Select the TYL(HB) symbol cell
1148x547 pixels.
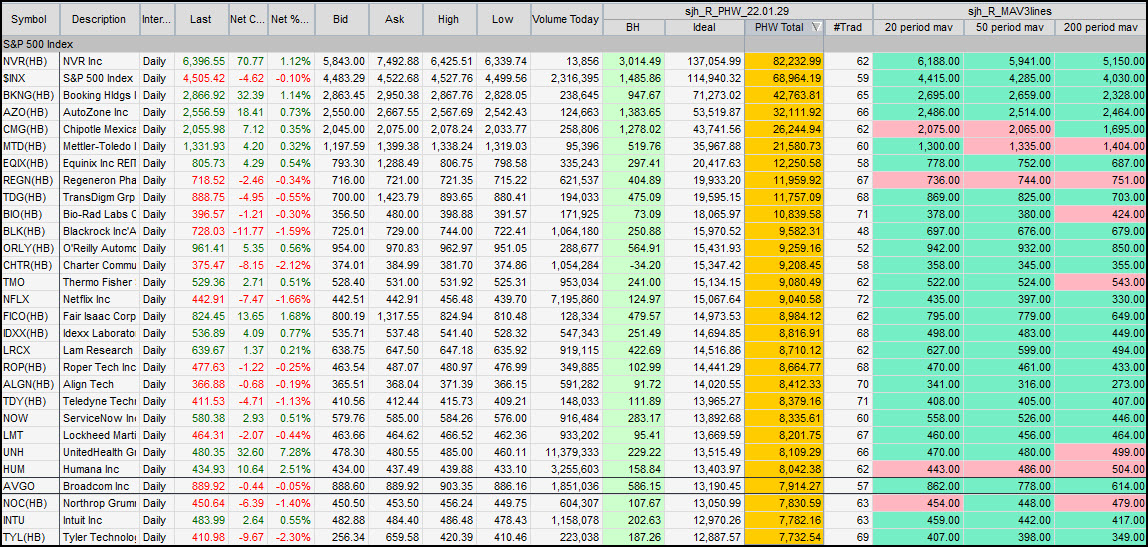(30, 538)
